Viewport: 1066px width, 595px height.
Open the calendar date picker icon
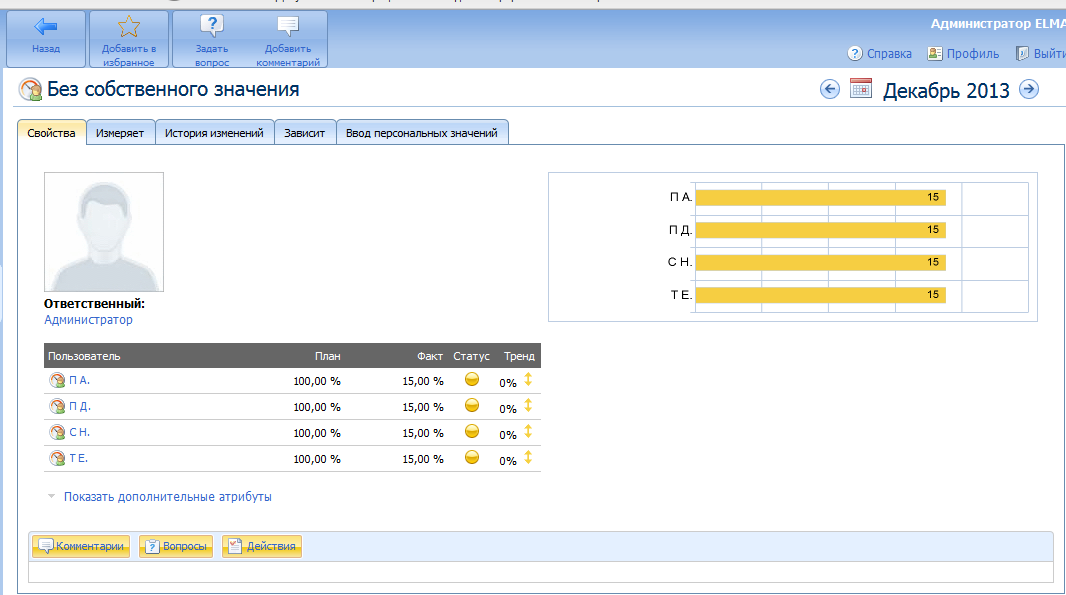tap(861, 89)
